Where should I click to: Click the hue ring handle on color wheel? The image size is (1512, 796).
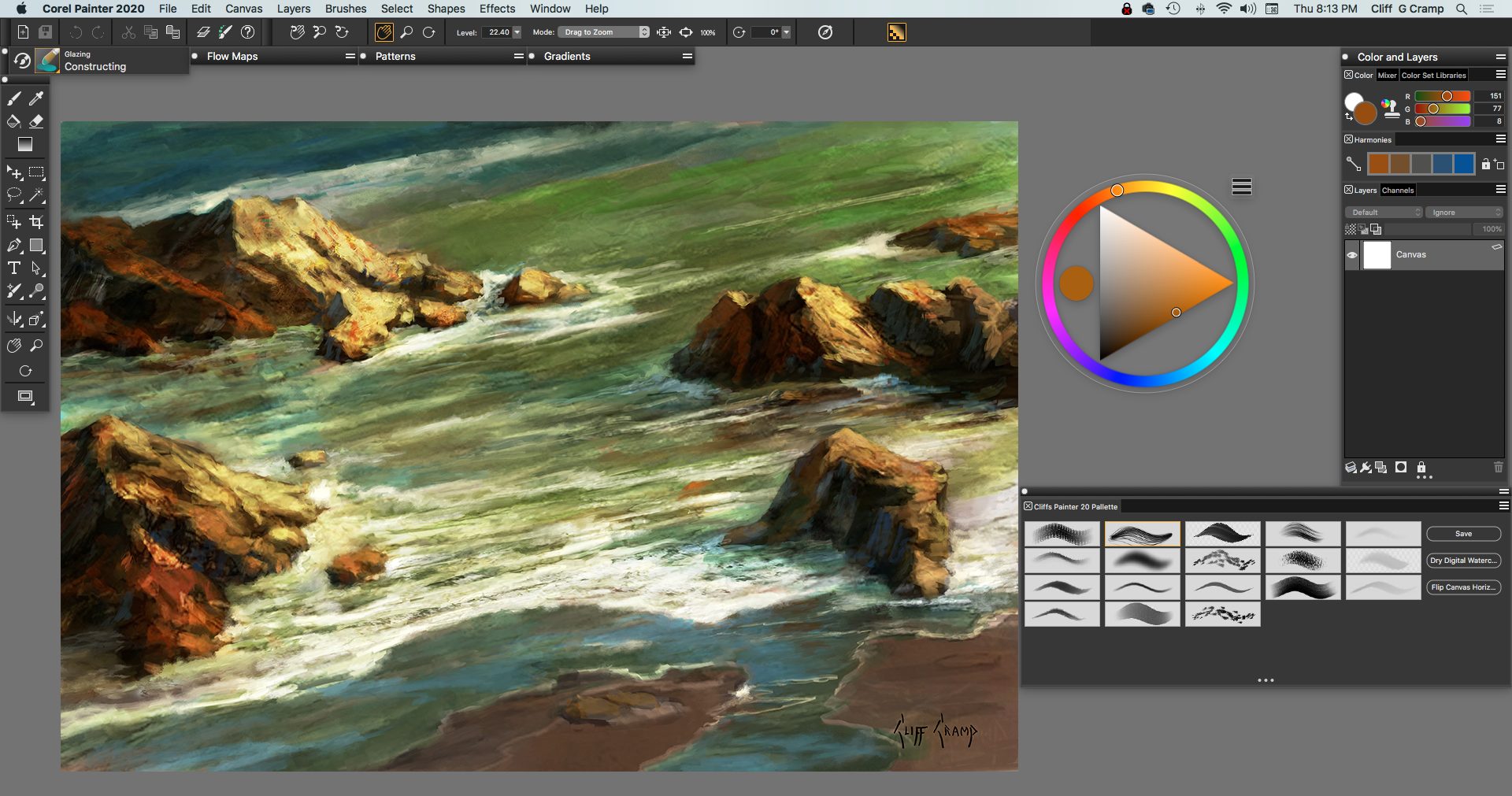[x=1117, y=191]
